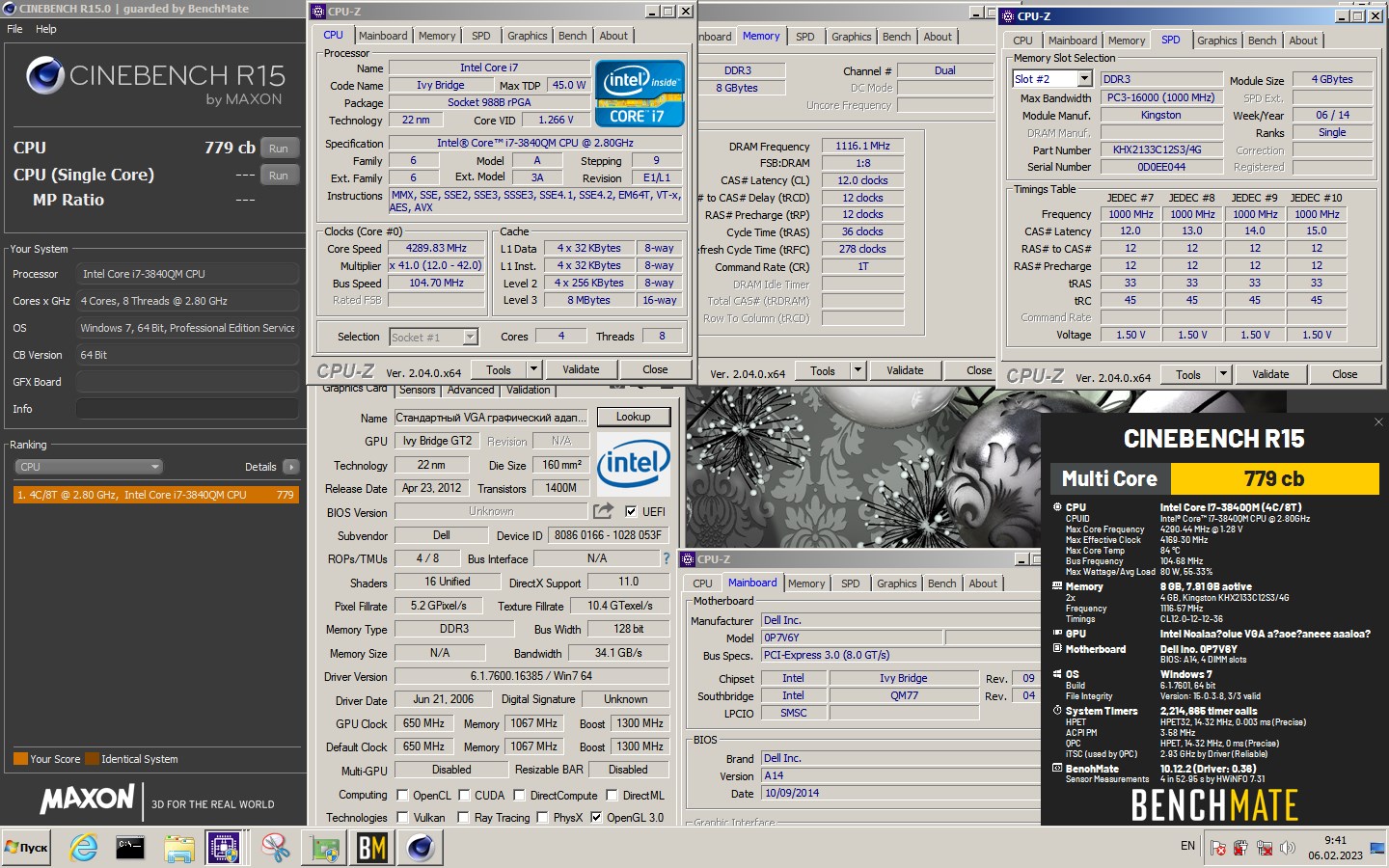Run the CPU benchmark in Cinebench
Screen dimensions: 1389x868
pos(279,149)
